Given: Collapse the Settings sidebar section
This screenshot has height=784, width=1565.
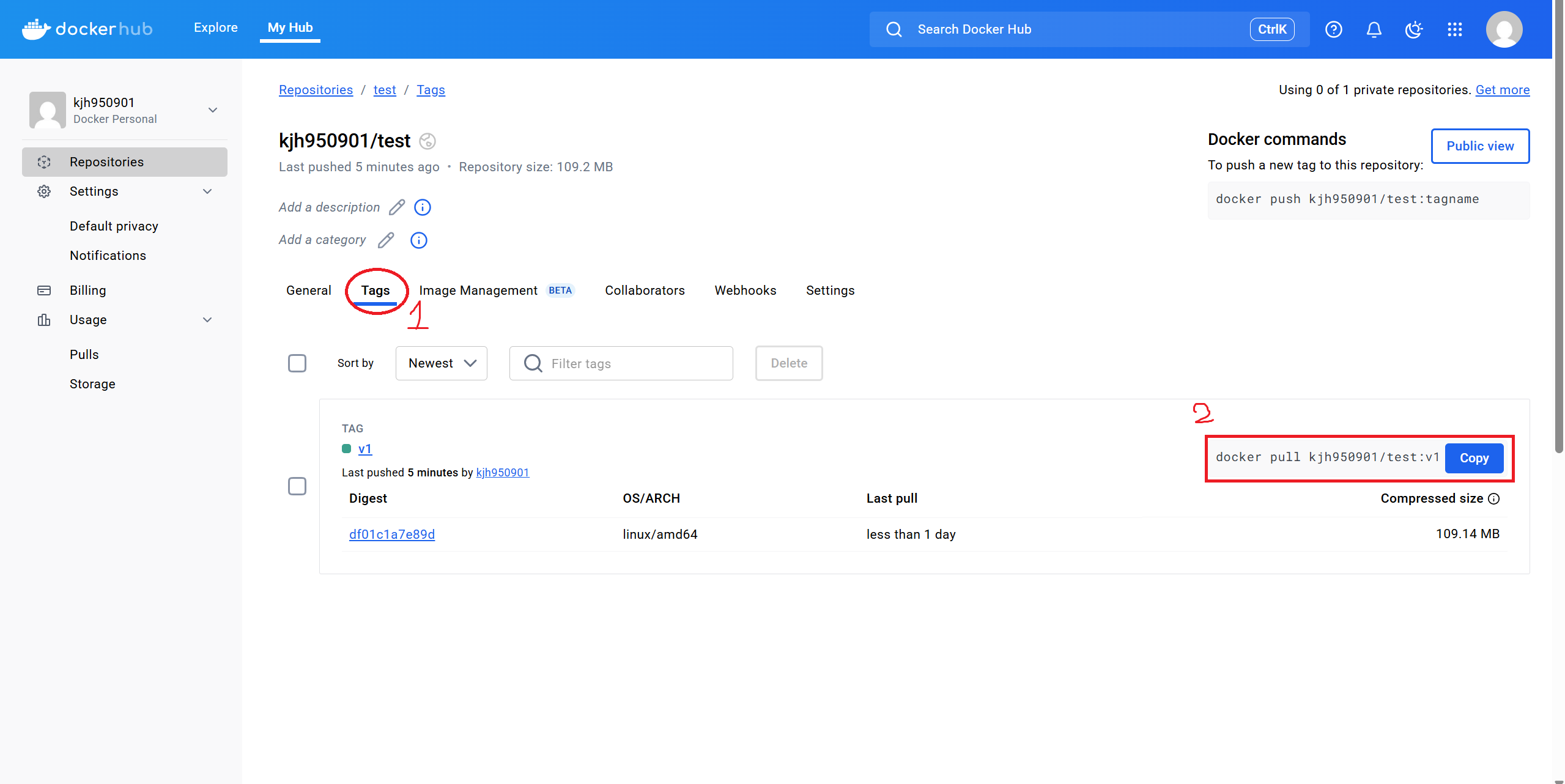Looking at the screenshot, I should pos(207,191).
